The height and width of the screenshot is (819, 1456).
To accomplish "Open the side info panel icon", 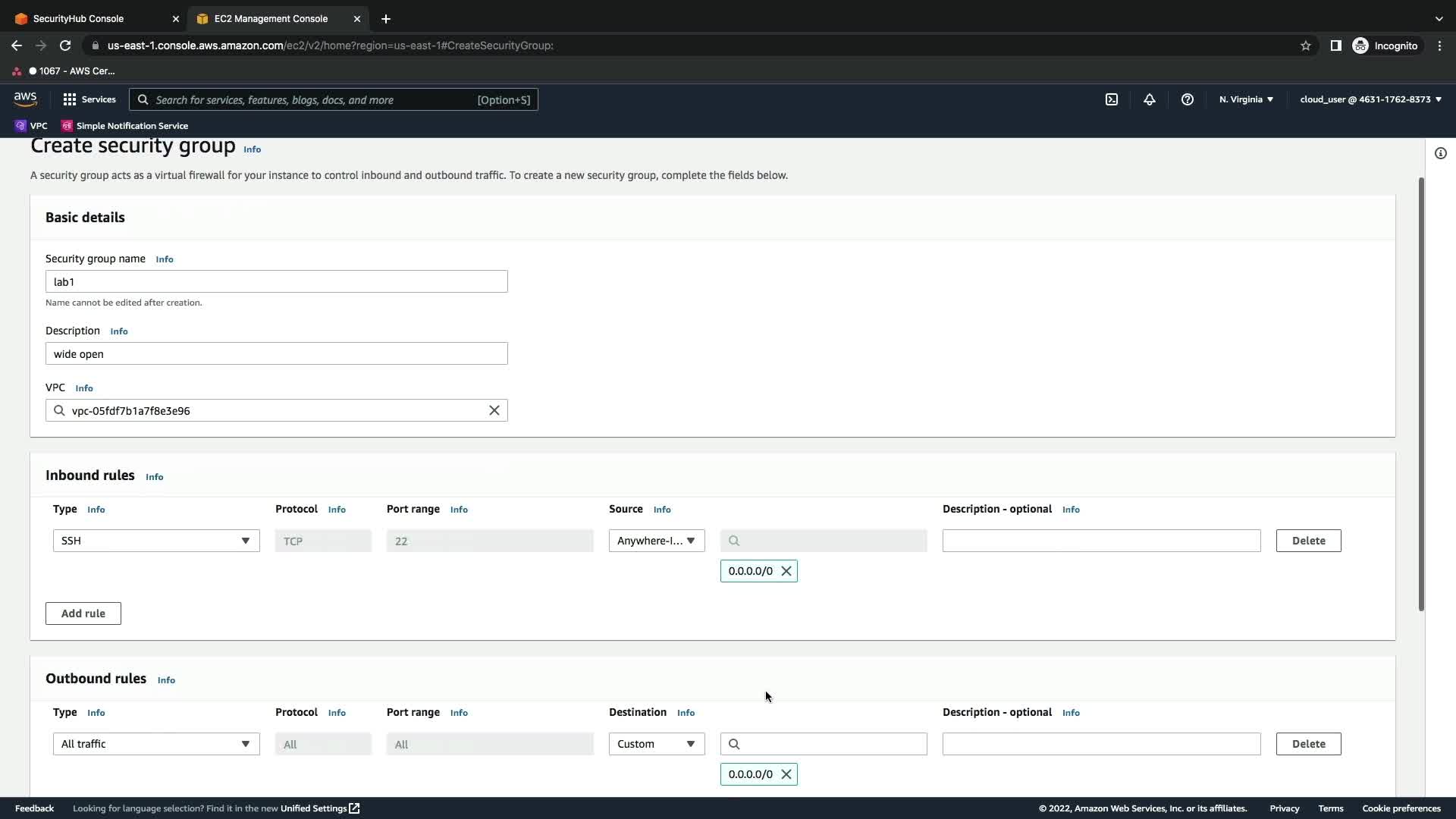I will [x=1440, y=153].
